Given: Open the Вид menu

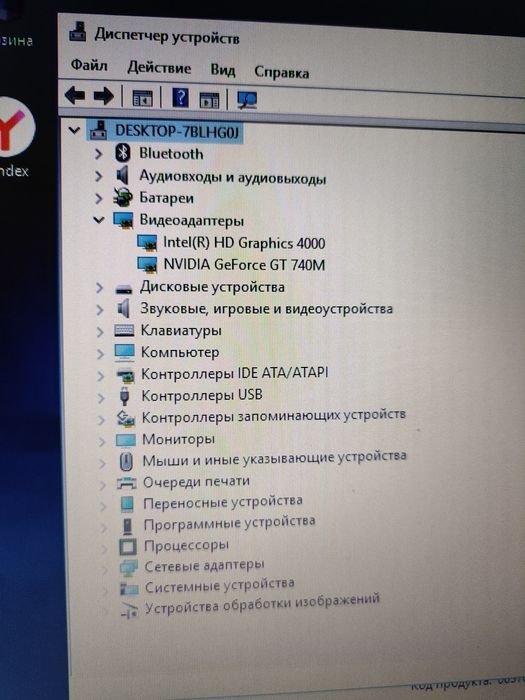Looking at the screenshot, I should [223, 70].
